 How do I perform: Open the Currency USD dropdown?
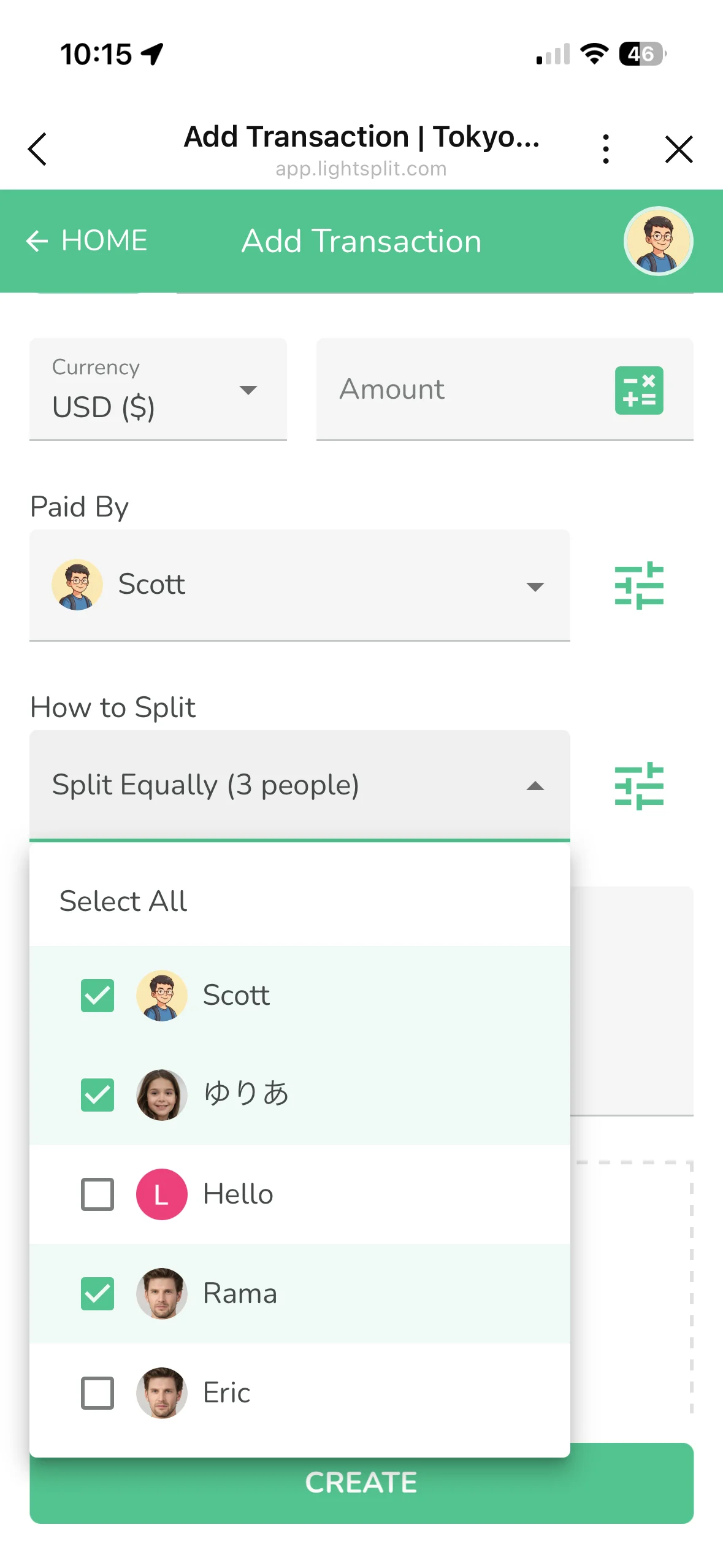coord(158,390)
